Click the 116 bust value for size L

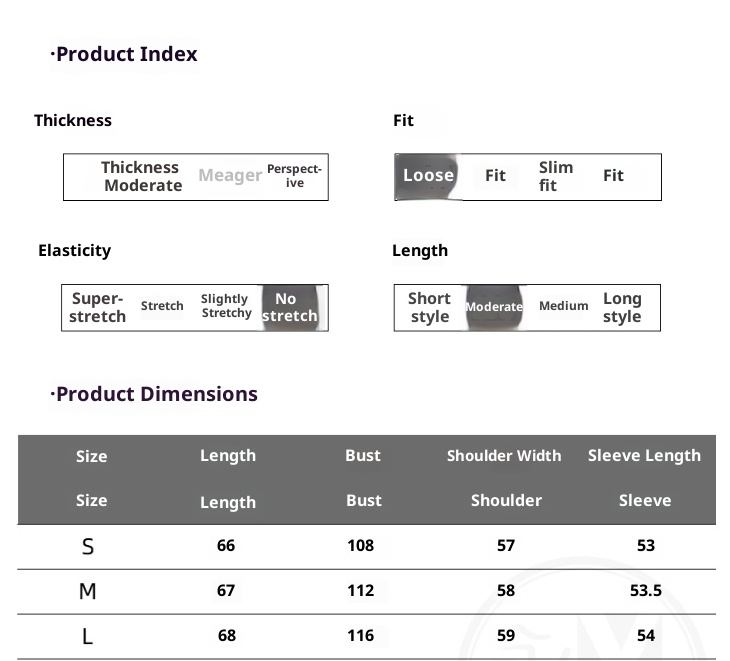[360, 635]
